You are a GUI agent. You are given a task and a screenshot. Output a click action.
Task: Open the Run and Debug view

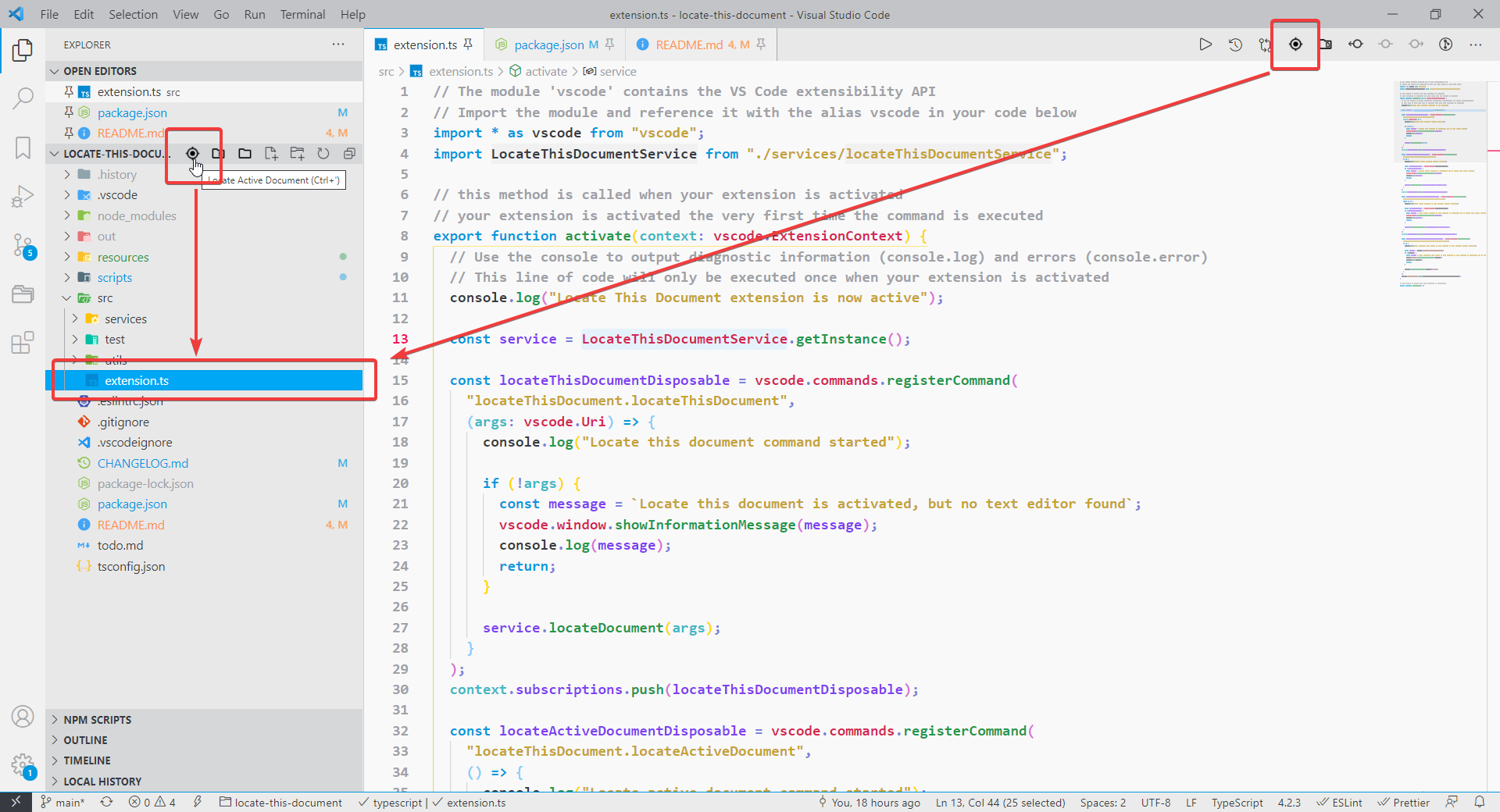pos(23,196)
